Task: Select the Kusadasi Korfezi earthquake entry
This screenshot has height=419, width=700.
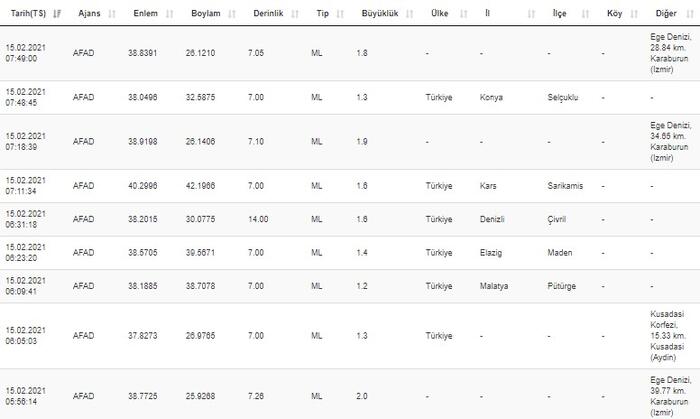Action: 350,336
